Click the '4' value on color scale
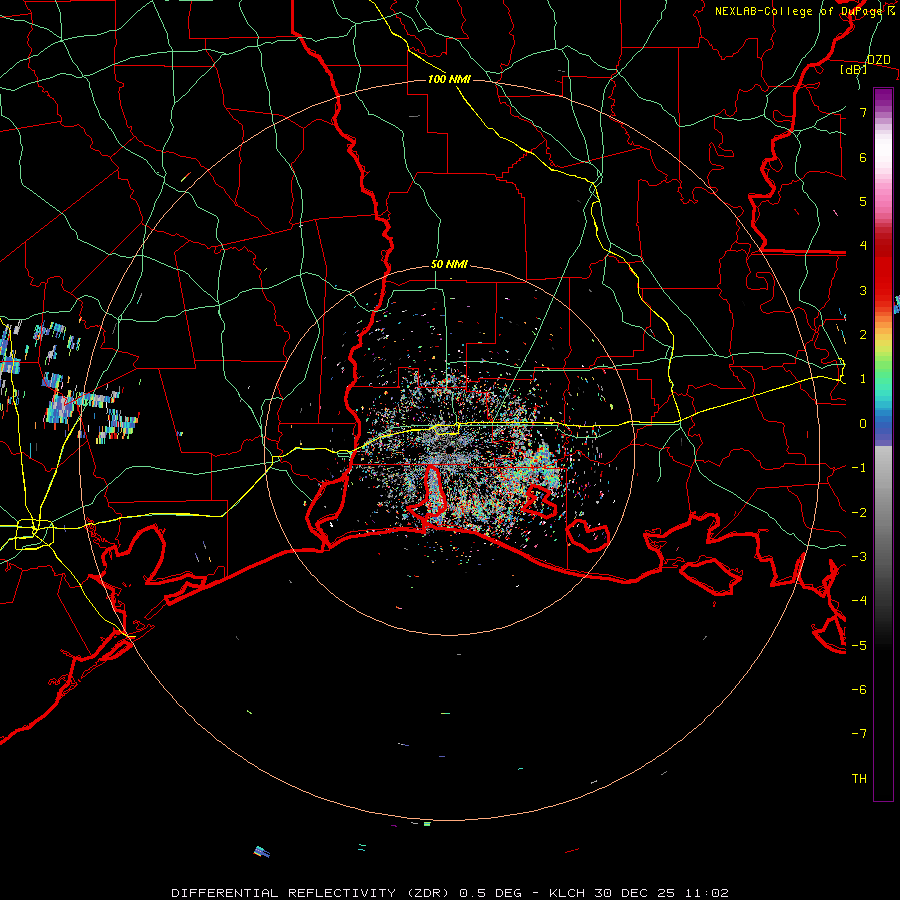The width and height of the screenshot is (900, 900). point(863,246)
